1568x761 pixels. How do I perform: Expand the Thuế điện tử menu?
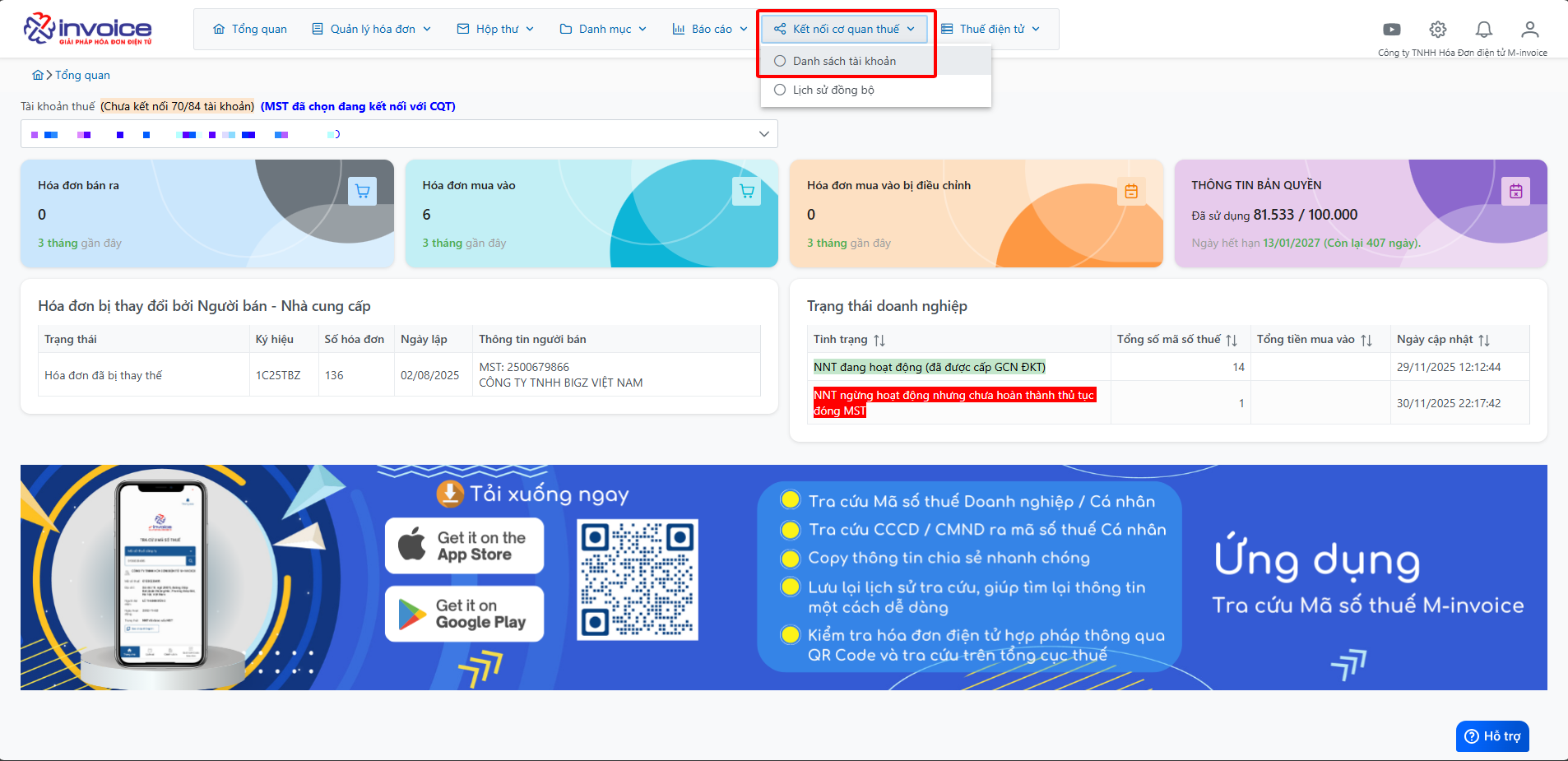pos(990,29)
